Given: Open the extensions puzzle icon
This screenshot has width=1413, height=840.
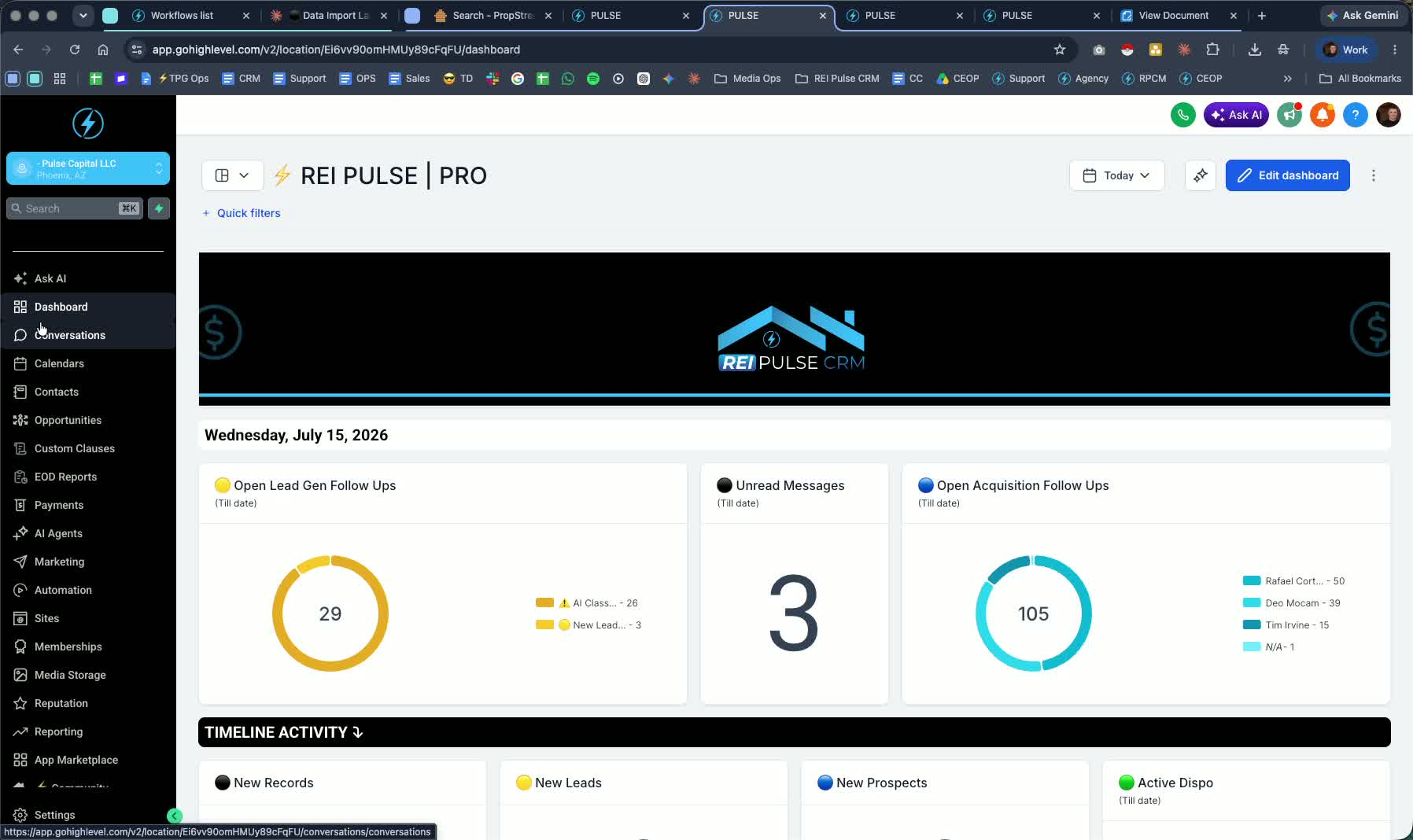Looking at the screenshot, I should click(x=1212, y=50).
